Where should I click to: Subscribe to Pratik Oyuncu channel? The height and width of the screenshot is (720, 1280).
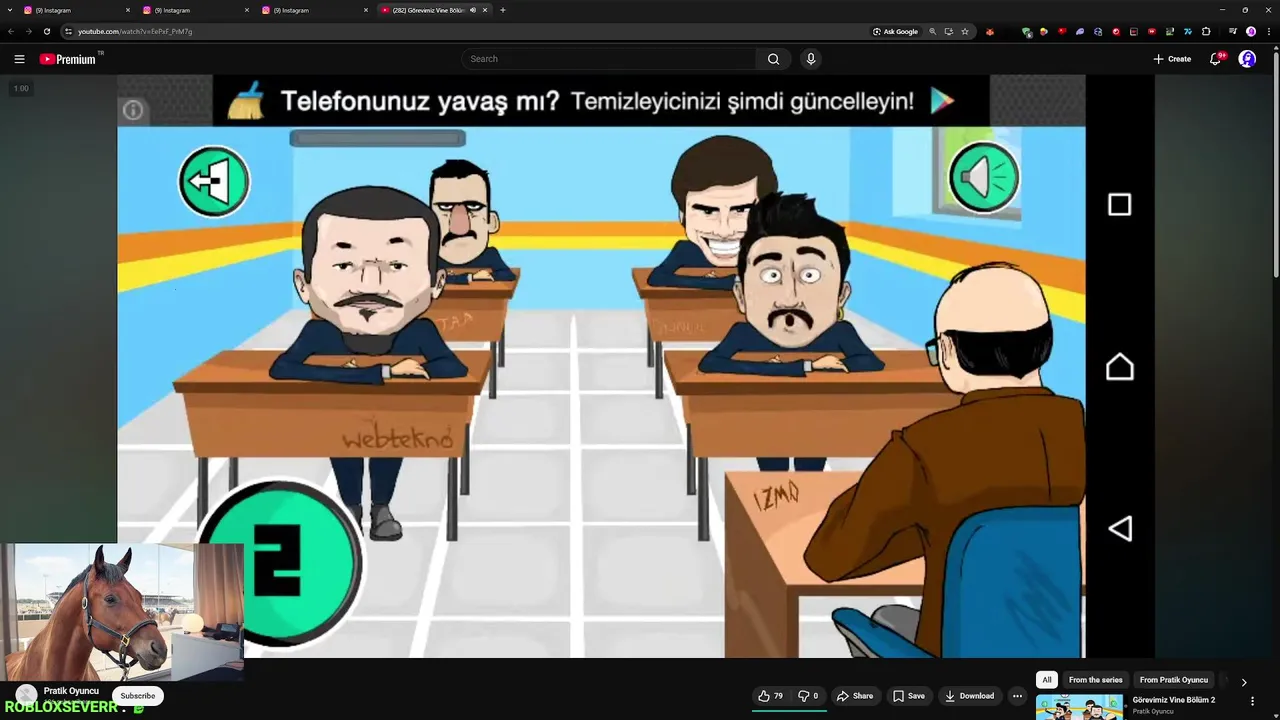138,696
